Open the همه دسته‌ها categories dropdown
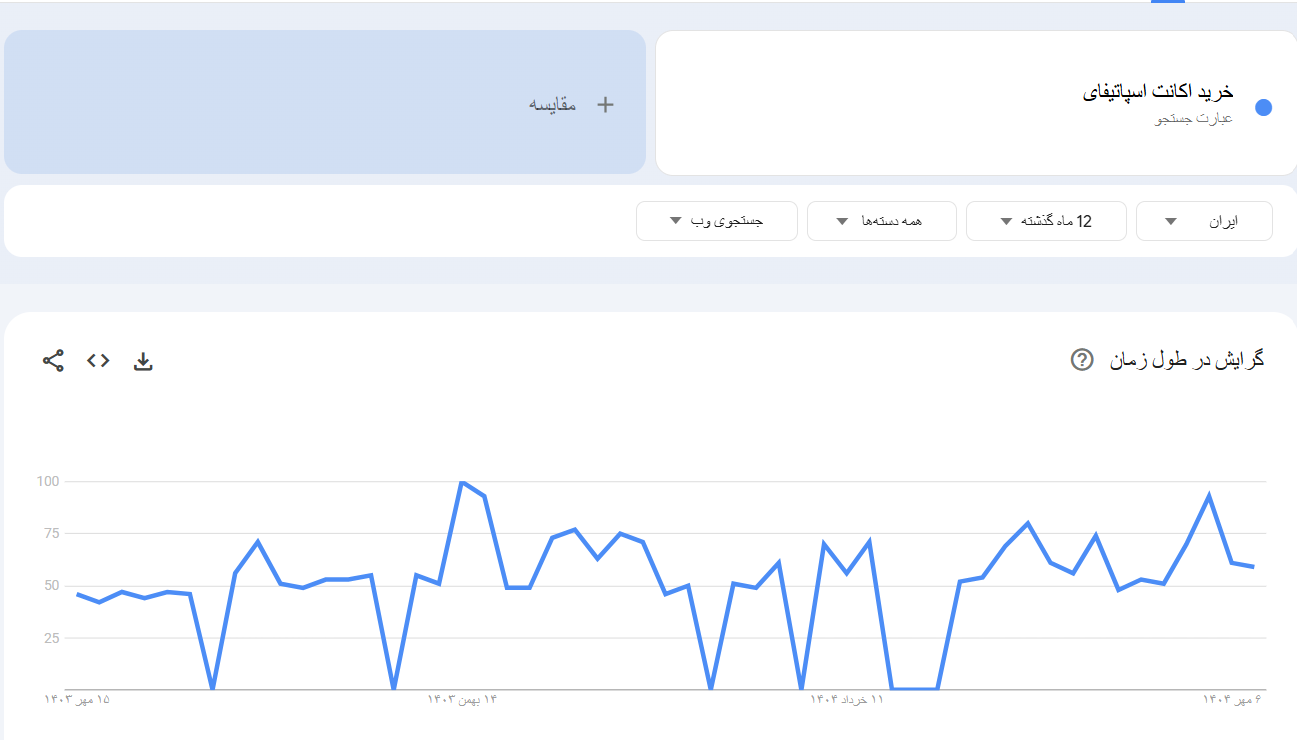 (x=881, y=221)
